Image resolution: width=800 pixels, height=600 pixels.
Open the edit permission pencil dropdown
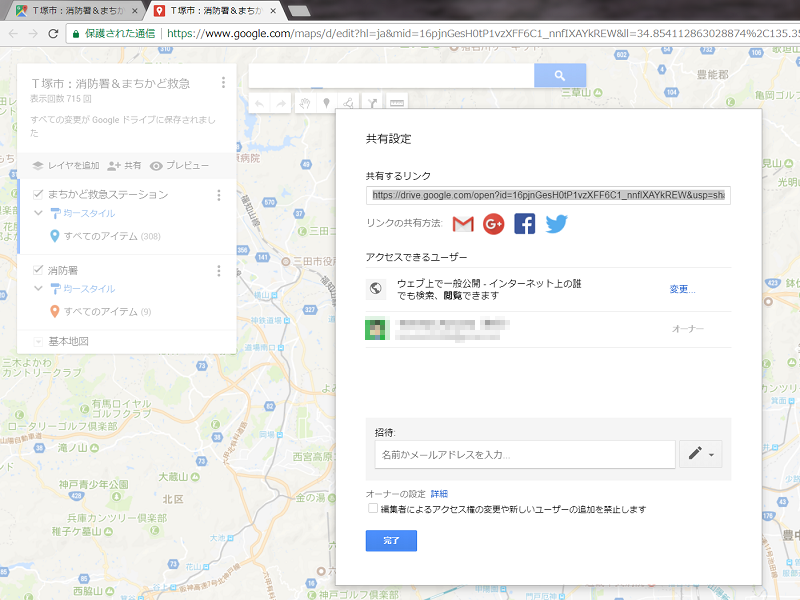click(x=701, y=454)
